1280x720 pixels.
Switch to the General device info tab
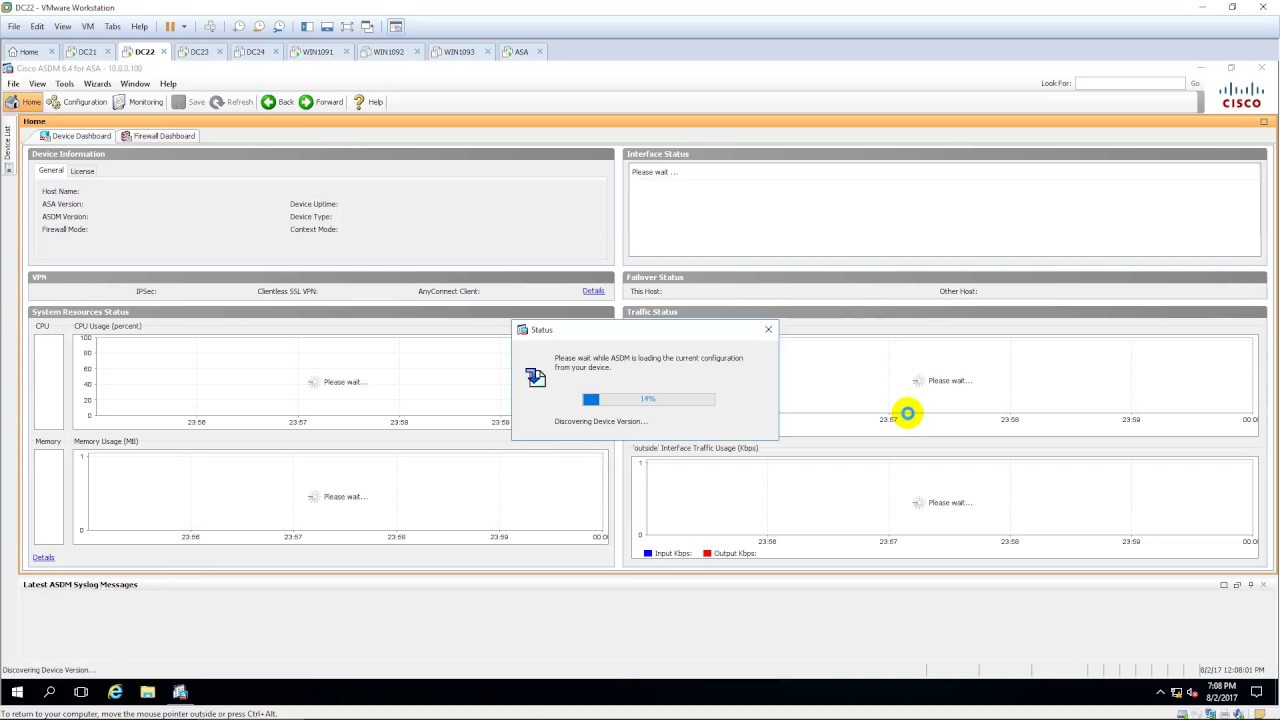tap(51, 171)
